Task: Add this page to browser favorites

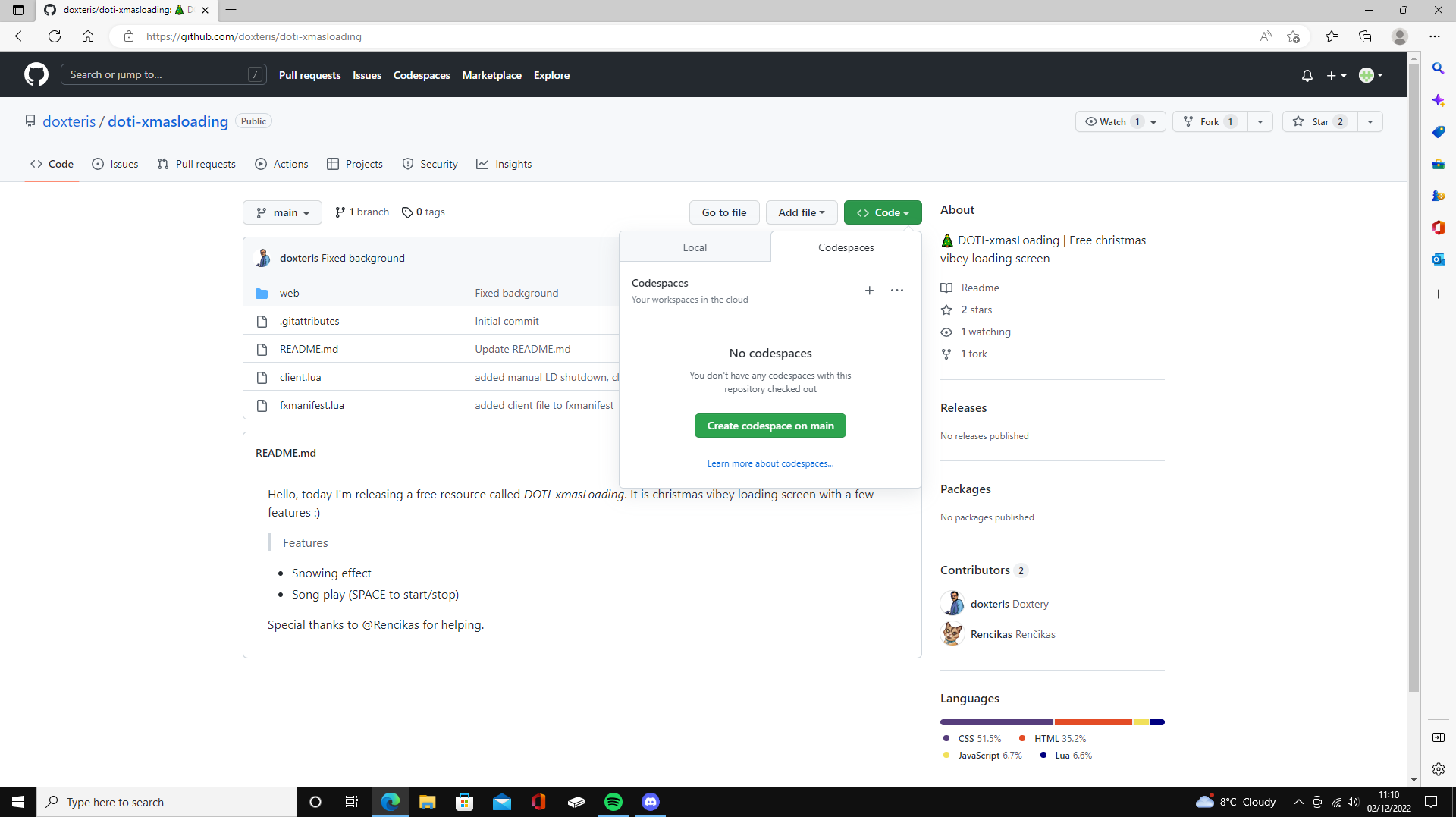Action: 1293,36
